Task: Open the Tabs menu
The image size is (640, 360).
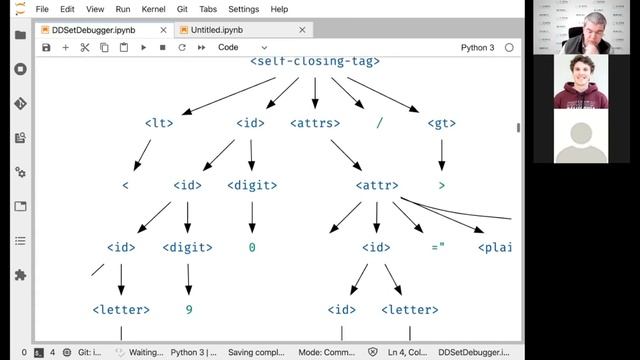Action: click(x=208, y=9)
